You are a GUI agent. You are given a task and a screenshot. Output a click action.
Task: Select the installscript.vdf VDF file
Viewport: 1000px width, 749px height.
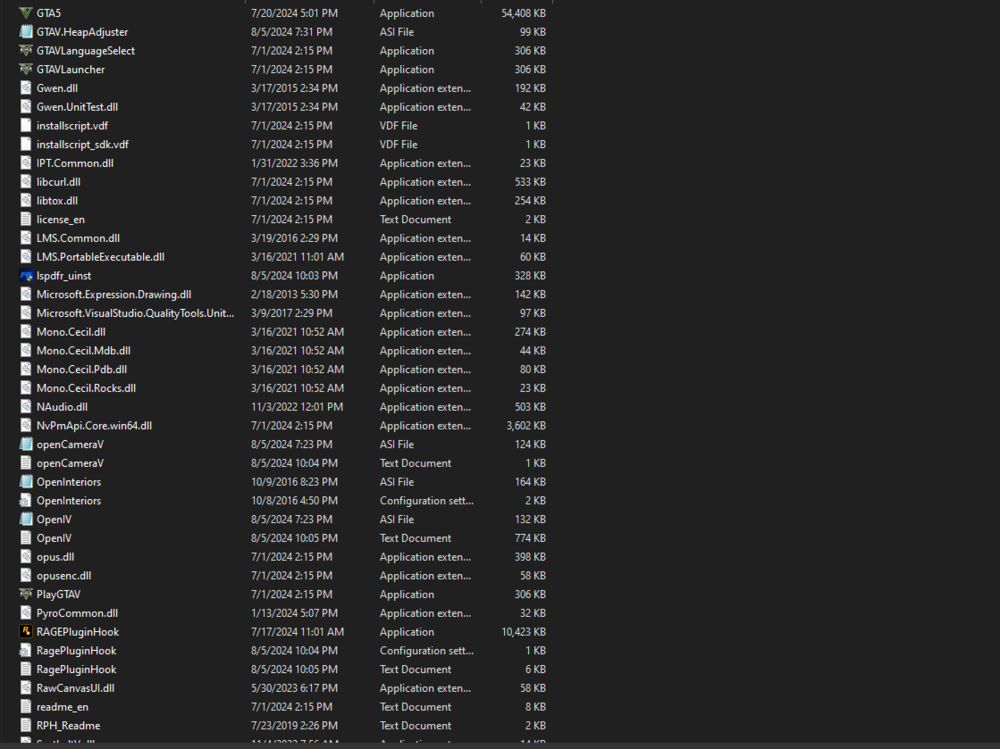[70, 125]
